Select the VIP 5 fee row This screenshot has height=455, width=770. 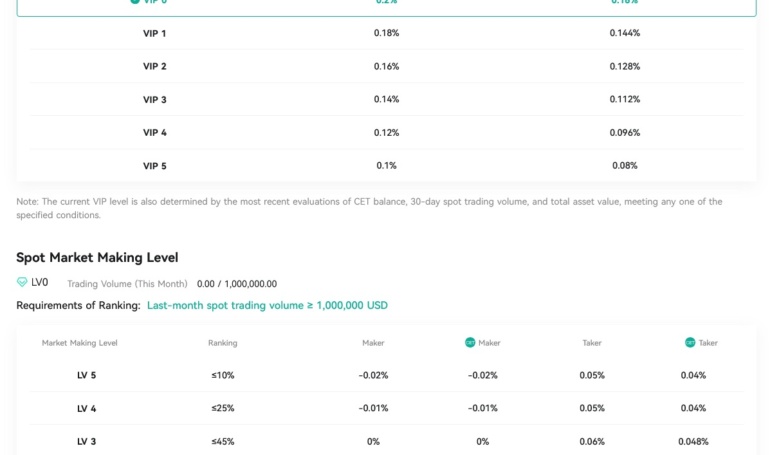[386, 165]
